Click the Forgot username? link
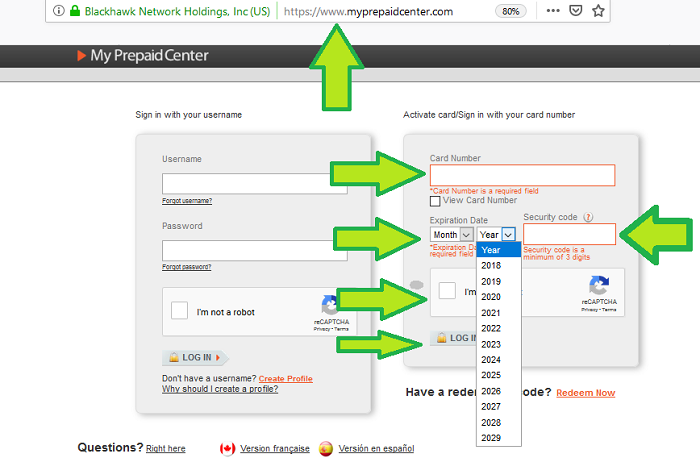This screenshot has width=700, height=458. 187,201
